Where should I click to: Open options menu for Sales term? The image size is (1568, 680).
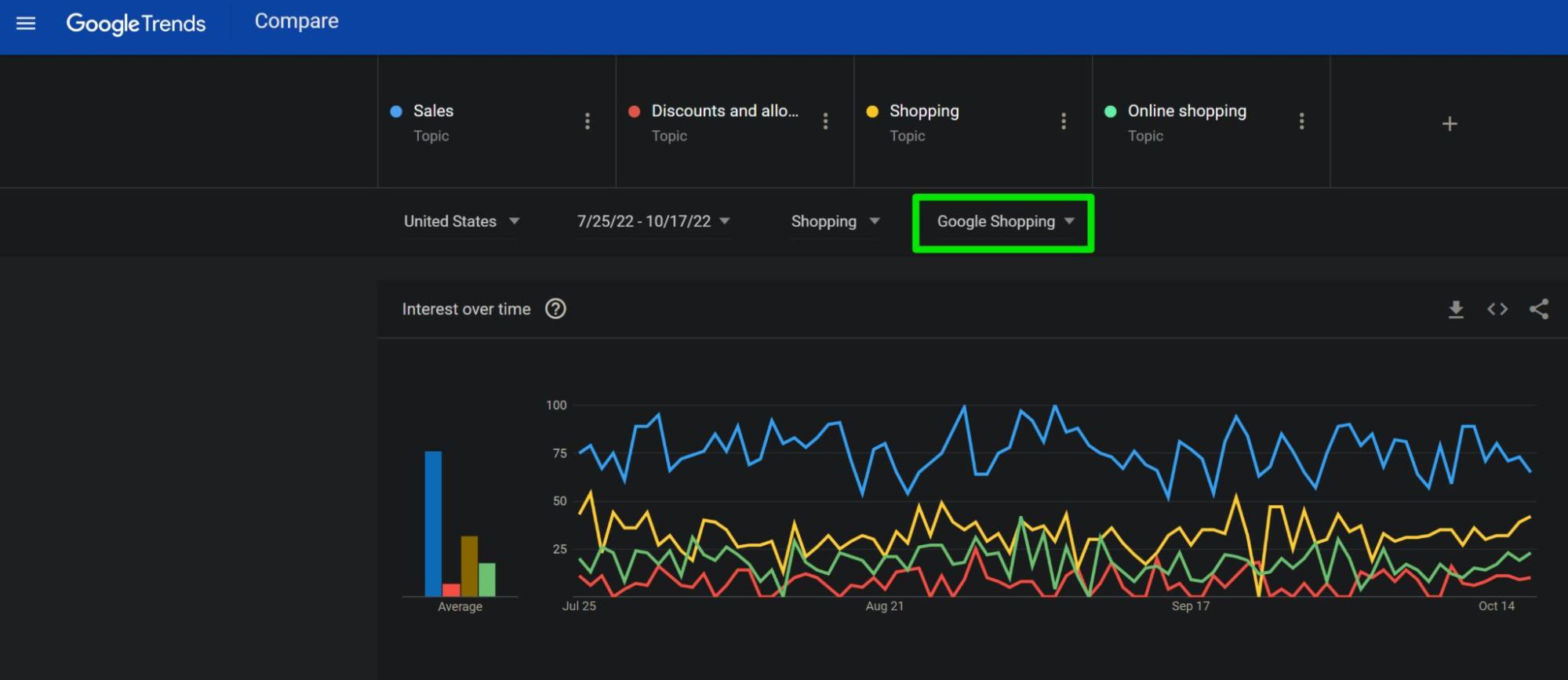587,121
